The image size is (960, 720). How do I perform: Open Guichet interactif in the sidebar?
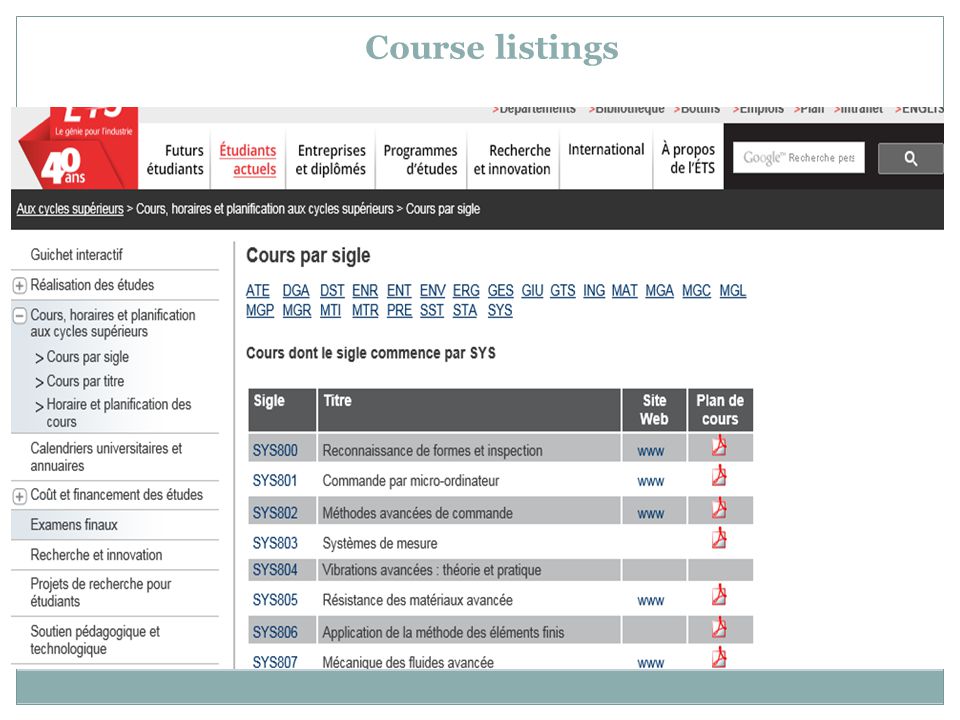click(77, 255)
